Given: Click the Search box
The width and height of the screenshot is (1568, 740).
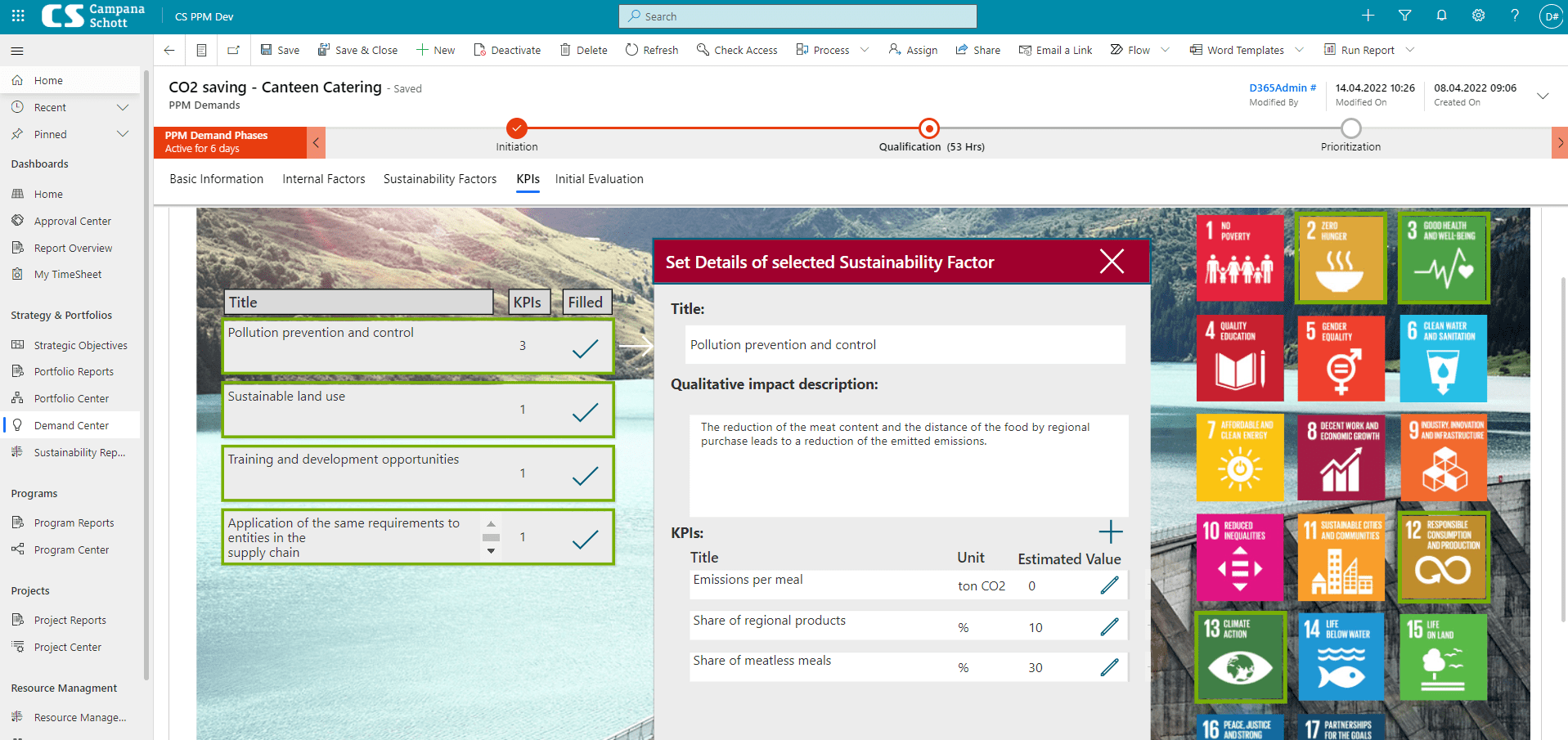Looking at the screenshot, I should (x=798, y=16).
